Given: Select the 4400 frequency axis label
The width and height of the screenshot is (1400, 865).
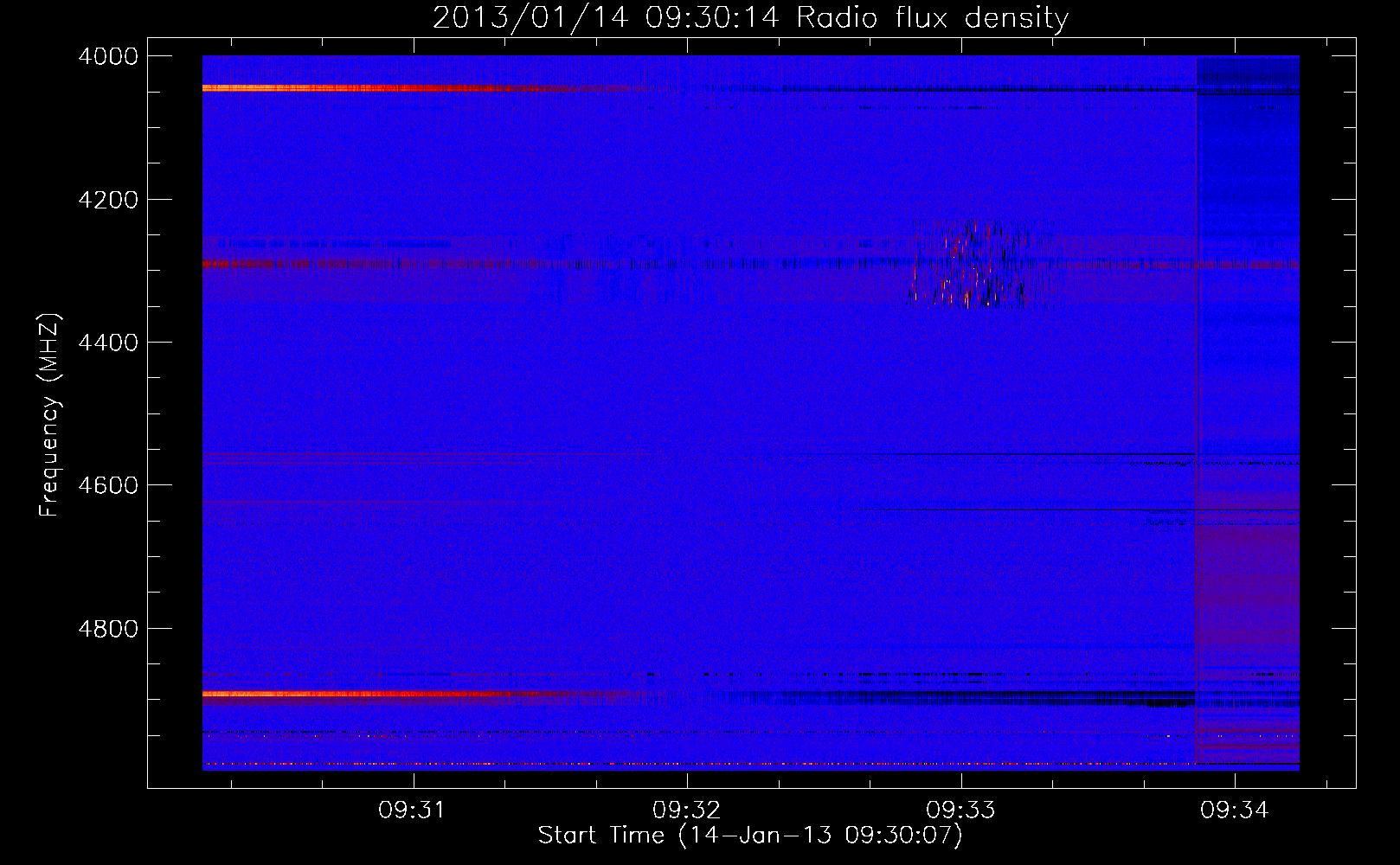Looking at the screenshot, I should point(108,343).
